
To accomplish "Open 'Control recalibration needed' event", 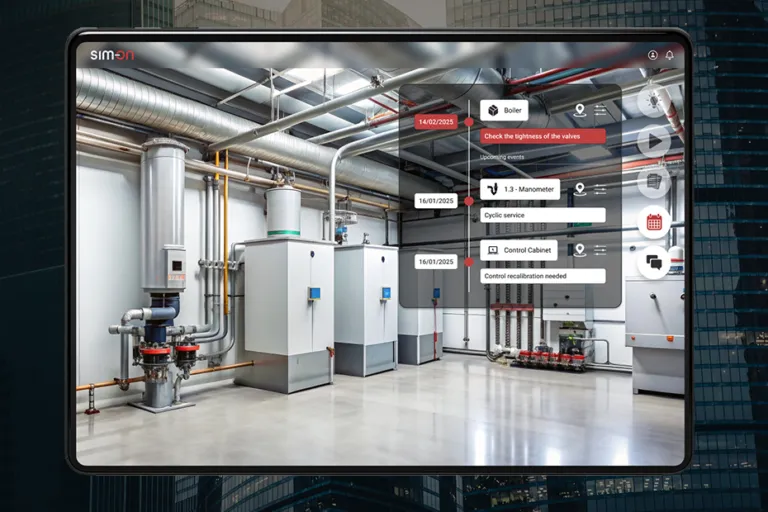I will [543, 276].
